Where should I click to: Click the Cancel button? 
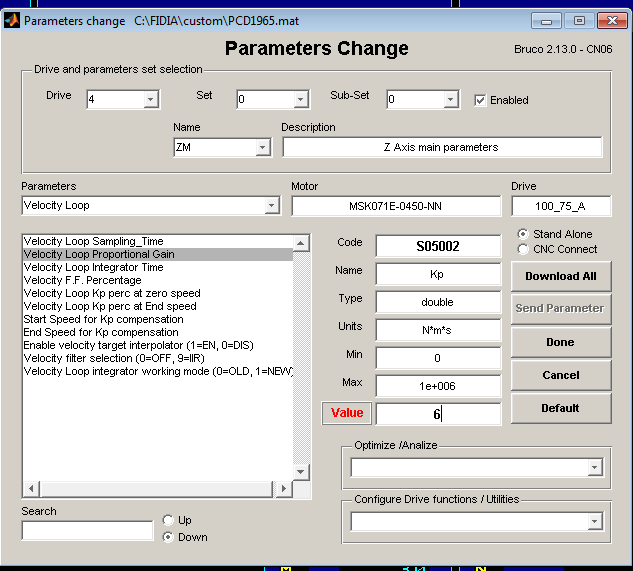coord(560,375)
